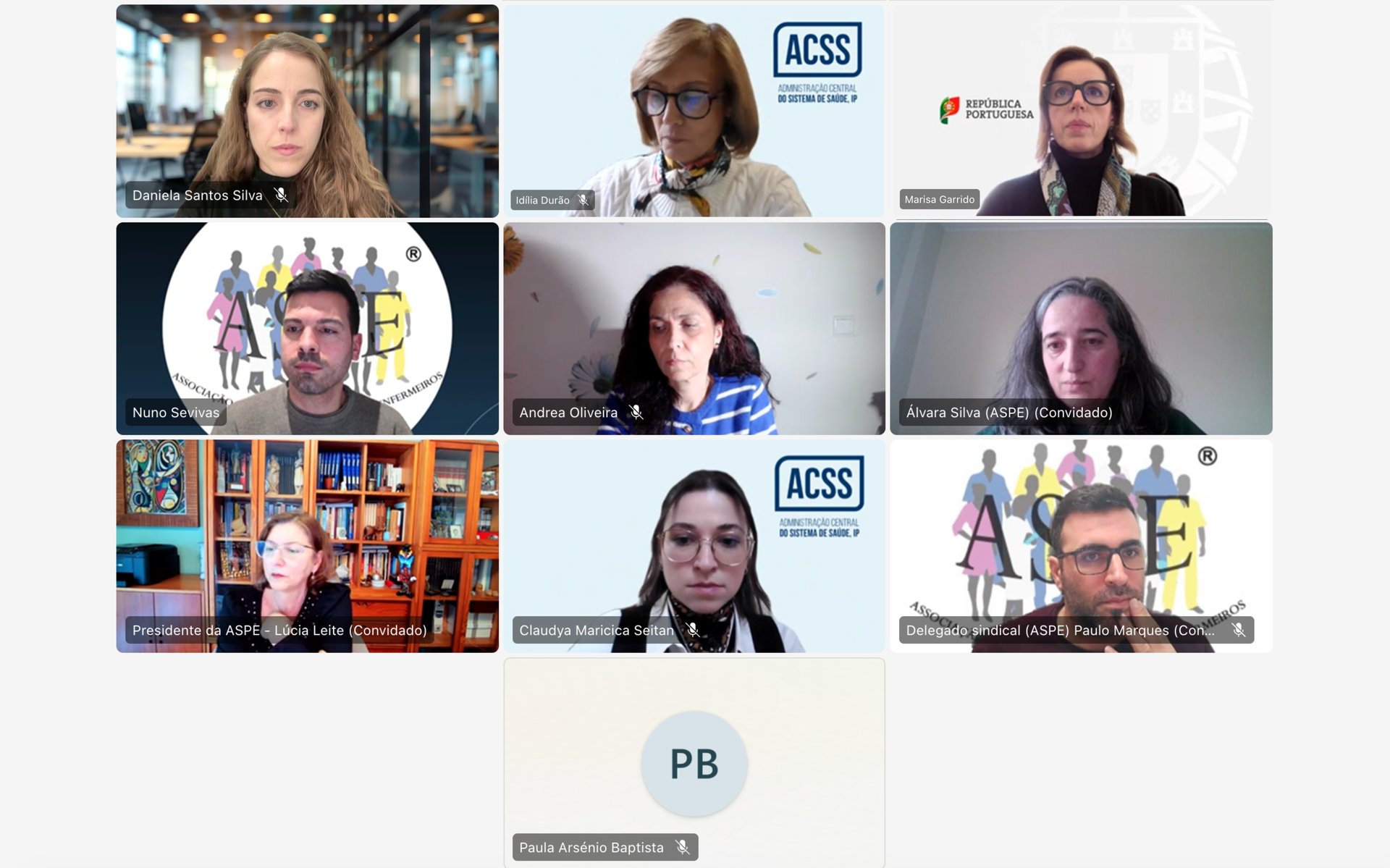Click the PB avatar circle
The height and width of the screenshot is (868, 1390).
pos(694,764)
